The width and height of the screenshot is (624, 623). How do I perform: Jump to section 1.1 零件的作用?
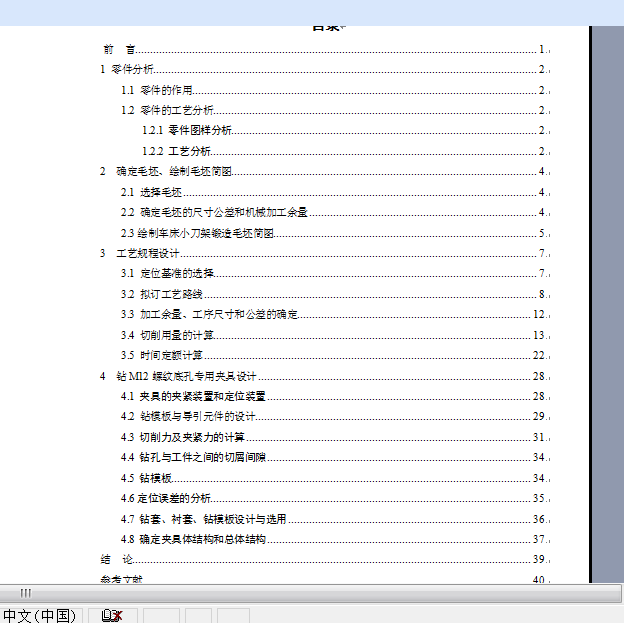click(x=335, y=90)
